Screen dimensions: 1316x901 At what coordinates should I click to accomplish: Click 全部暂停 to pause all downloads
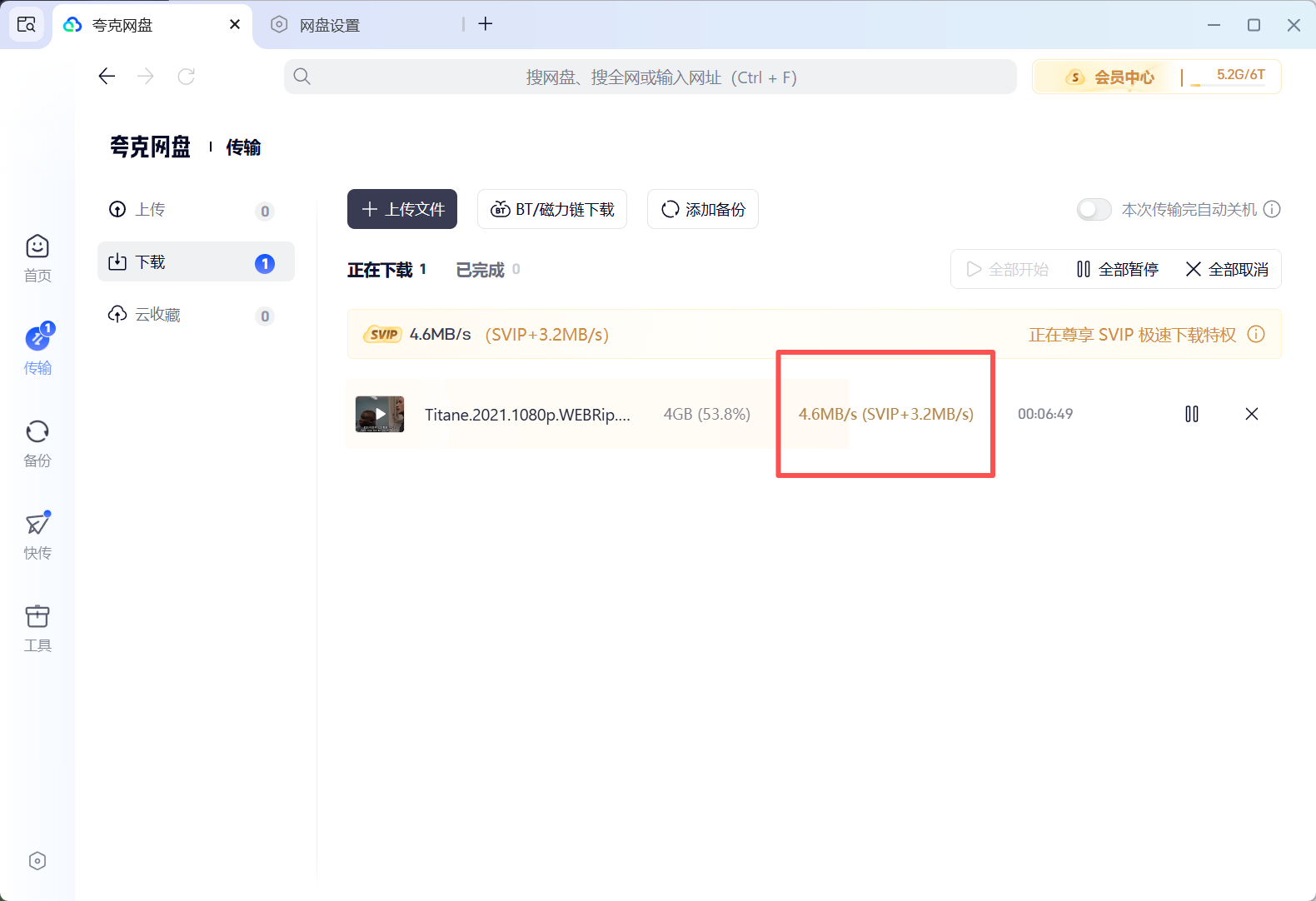point(1118,269)
